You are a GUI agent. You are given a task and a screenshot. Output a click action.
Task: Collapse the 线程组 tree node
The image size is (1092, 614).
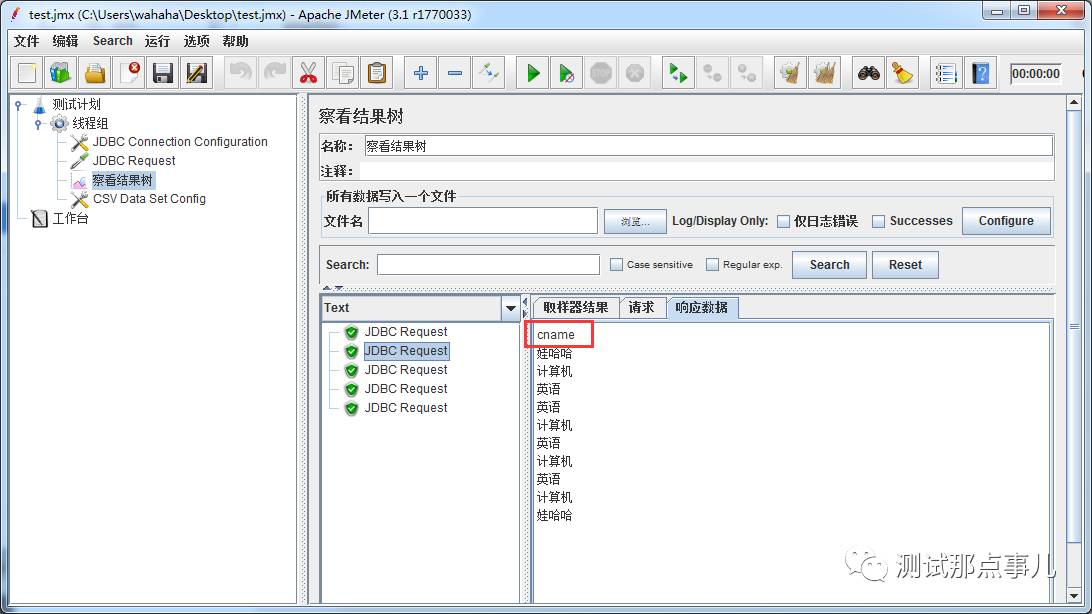tap(38, 124)
